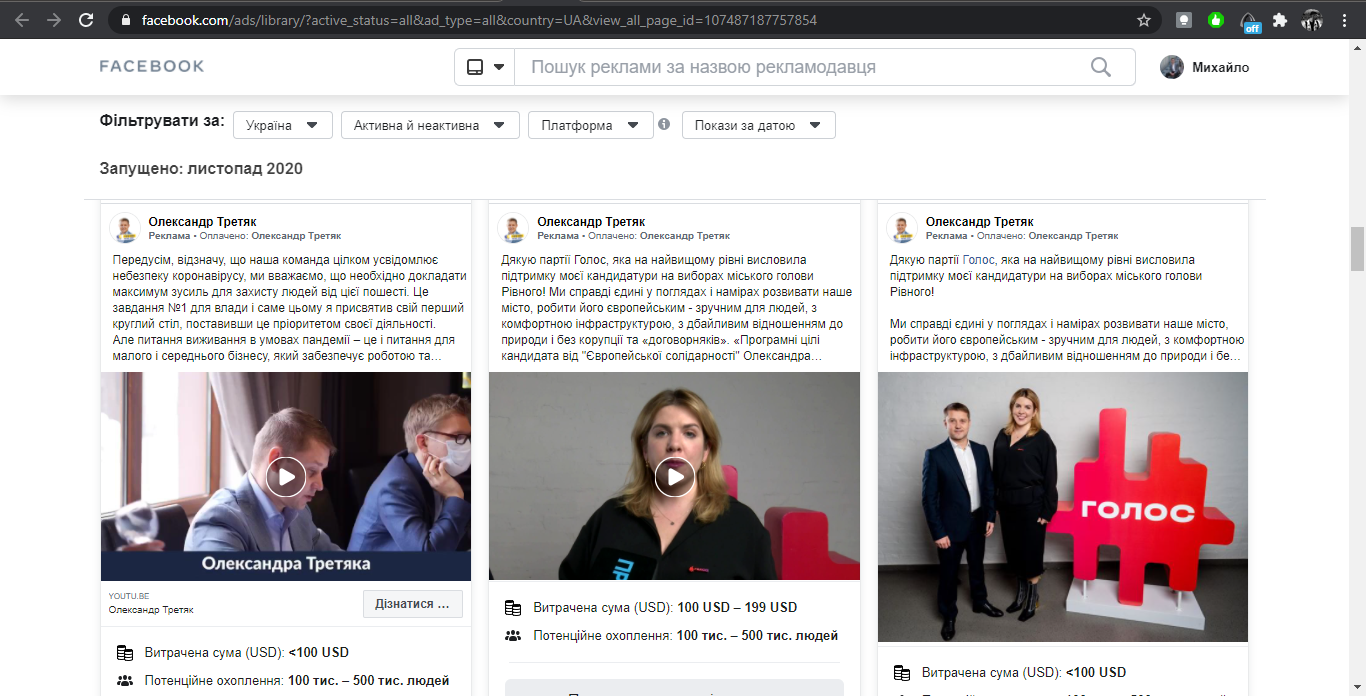This screenshot has width=1366, height=696.
Task: Open the Покази за датою dropdown
Action: [x=758, y=125]
